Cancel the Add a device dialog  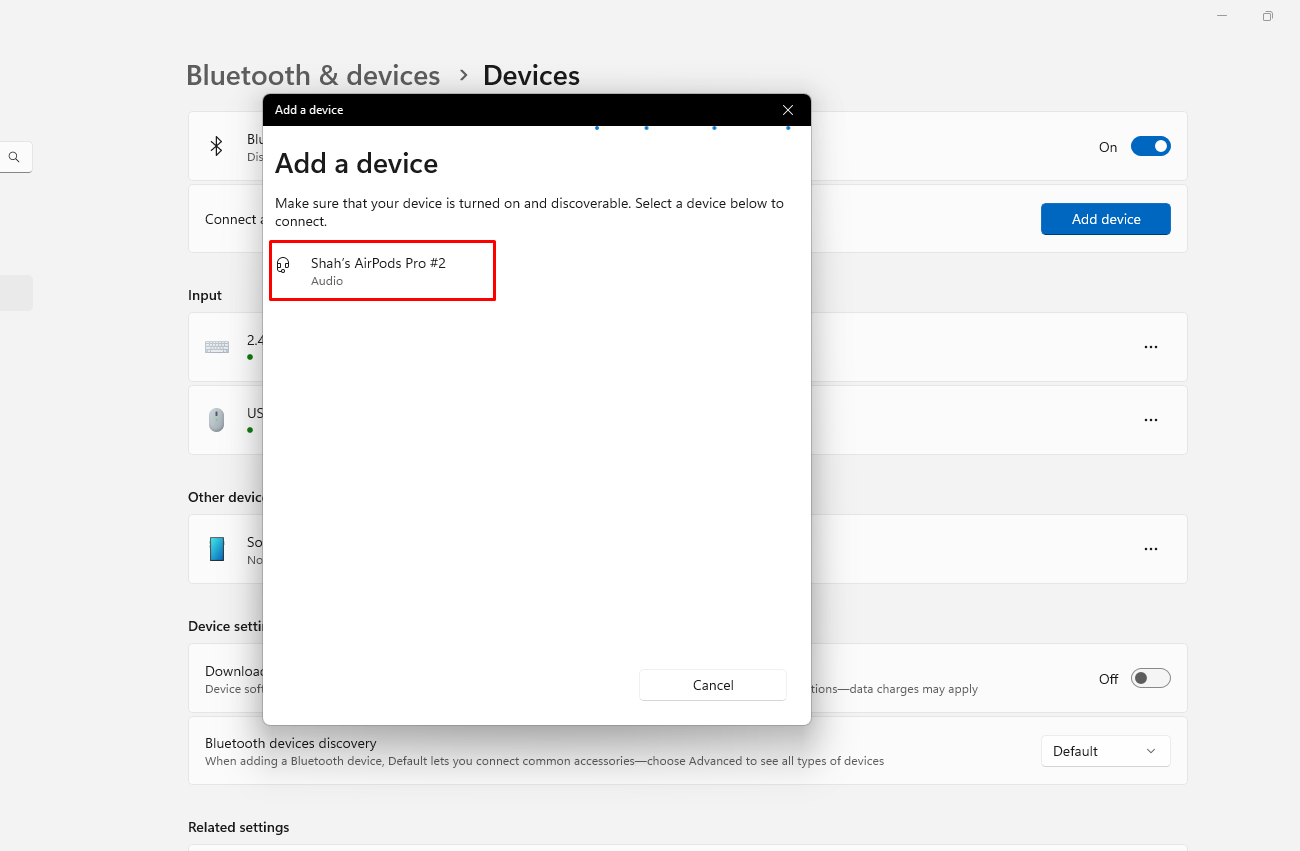713,685
